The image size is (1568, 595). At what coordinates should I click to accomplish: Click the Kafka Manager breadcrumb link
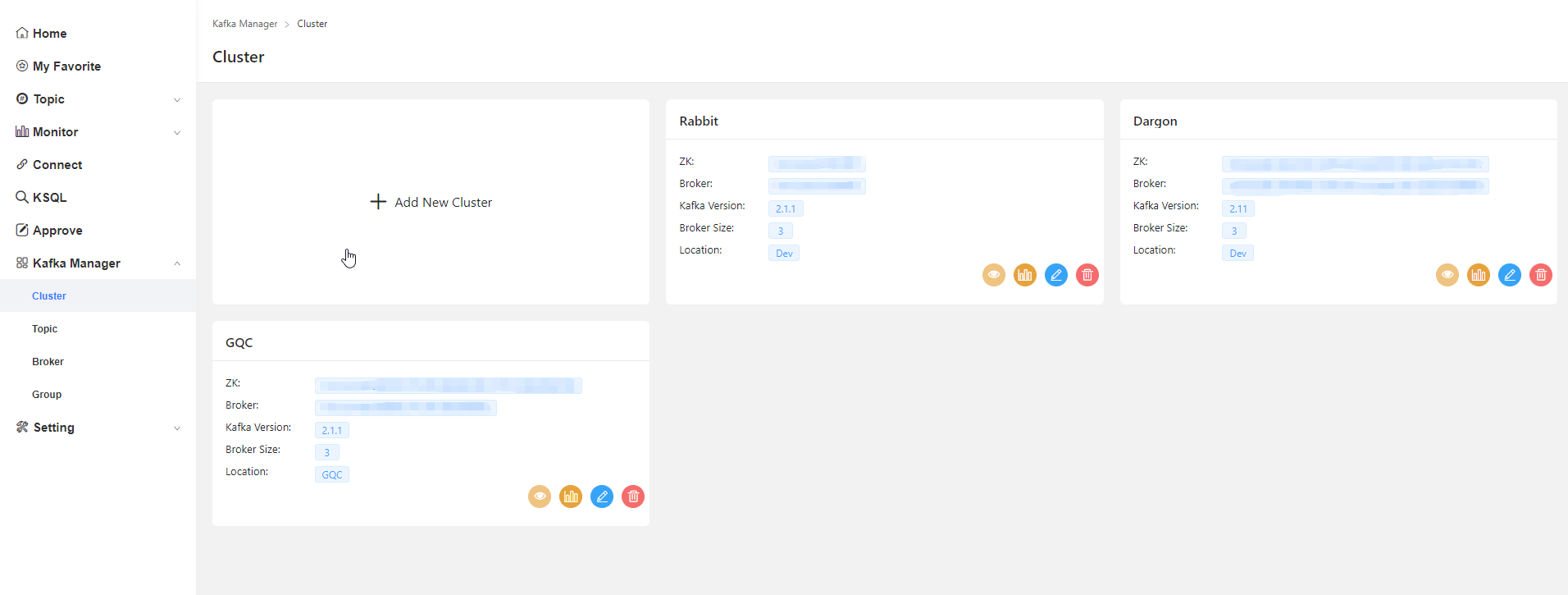coord(244,24)
